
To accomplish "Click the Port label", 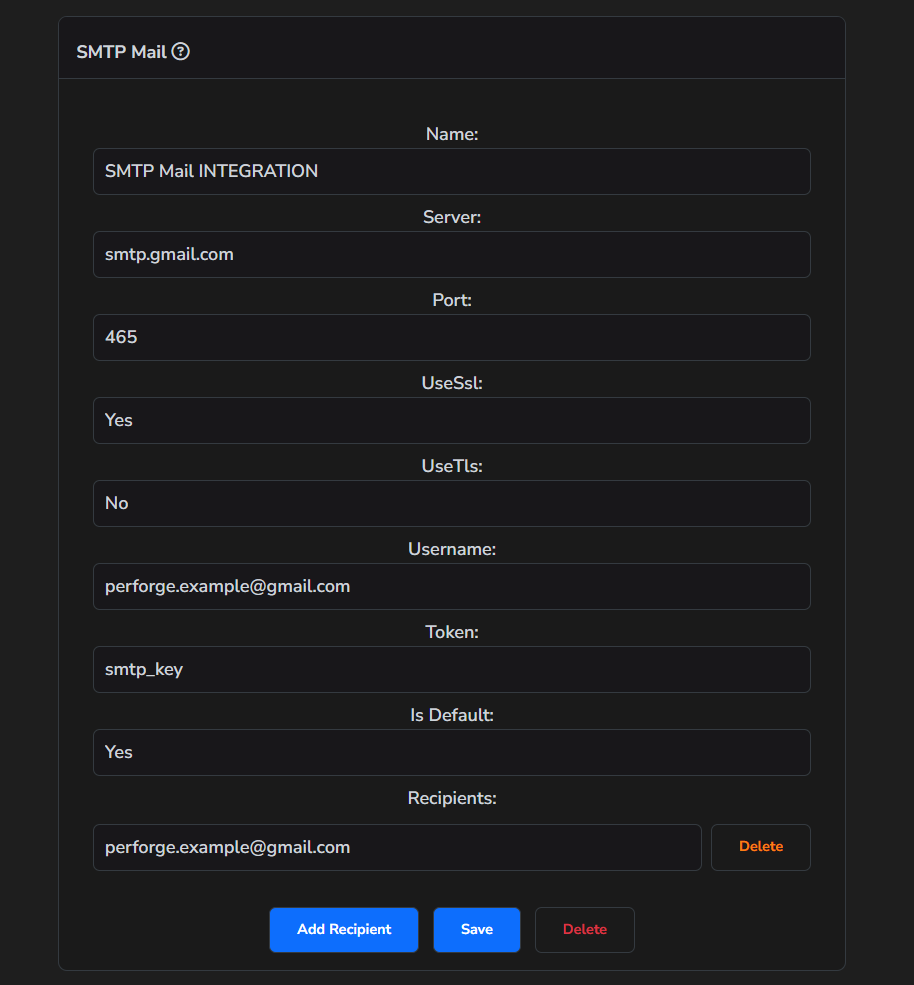I will click(452, 300).
